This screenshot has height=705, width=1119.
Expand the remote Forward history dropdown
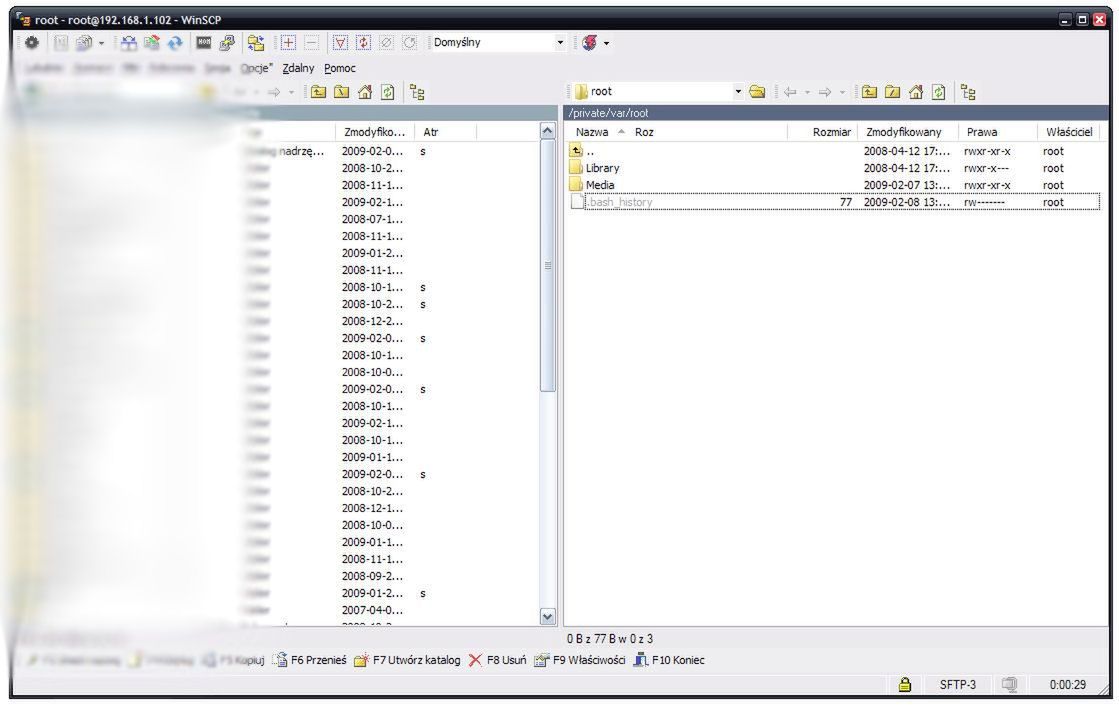coord(842,93)
